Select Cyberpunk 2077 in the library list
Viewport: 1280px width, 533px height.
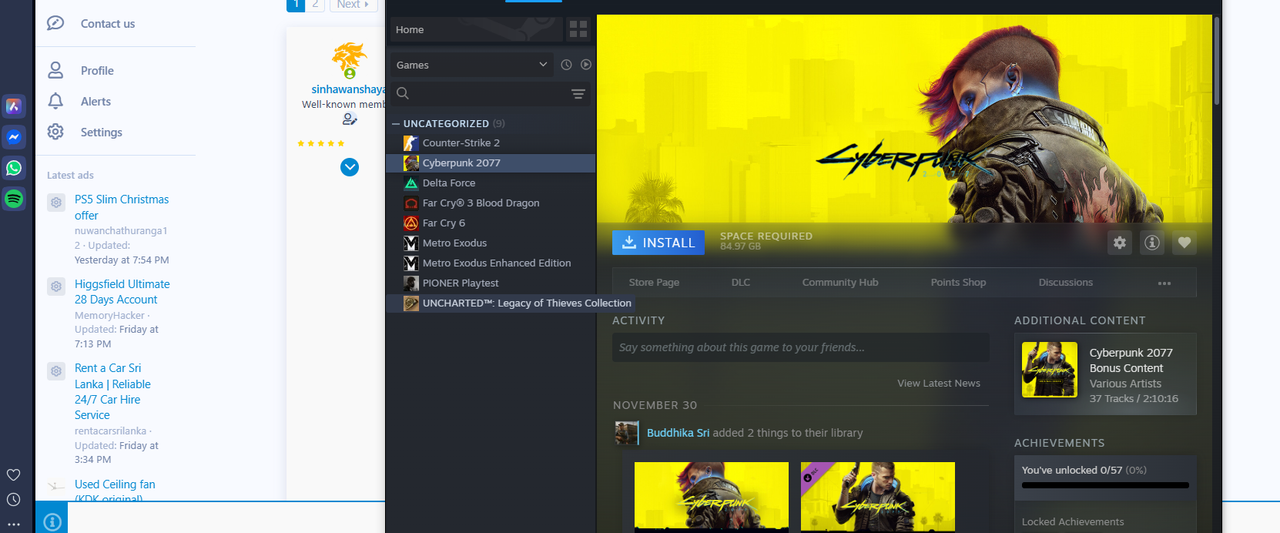pyautogui.click(x=490, y=163)
